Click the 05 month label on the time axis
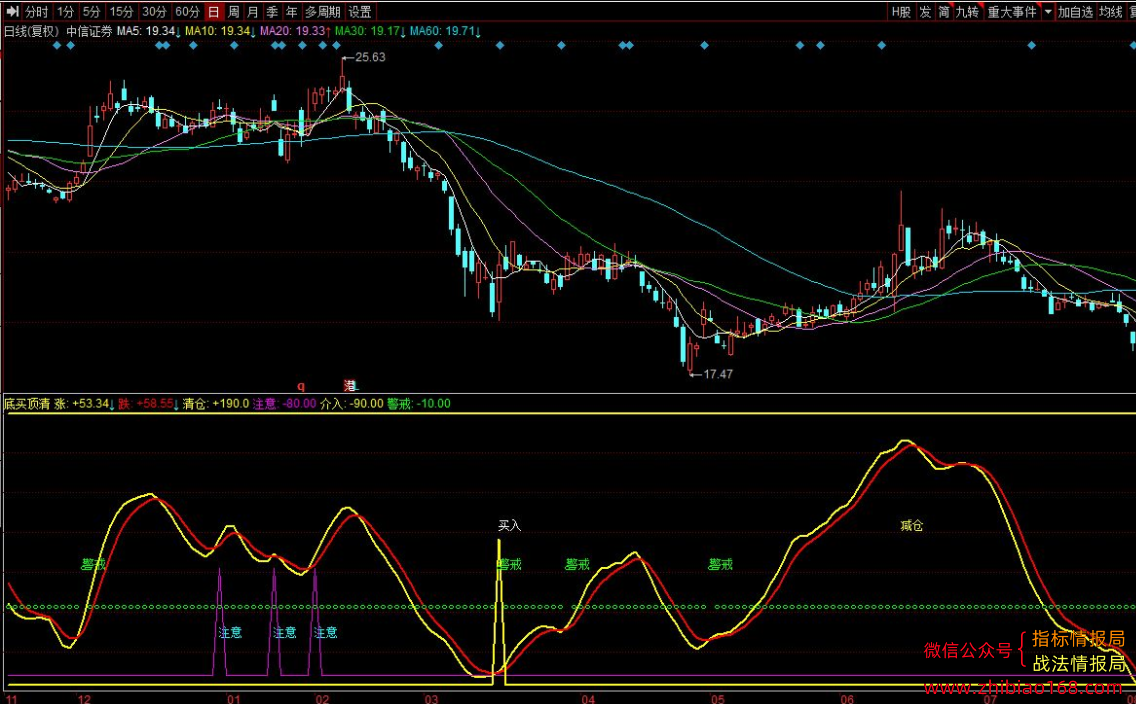The image size is (1136, 704). click(x=717, y=699)
